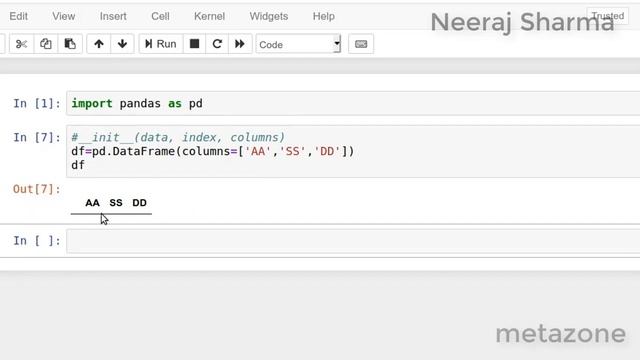Viewport: 640px width, 360px height.
Task: Interrupt the kernel stop icon
Action: pos(194,44)
